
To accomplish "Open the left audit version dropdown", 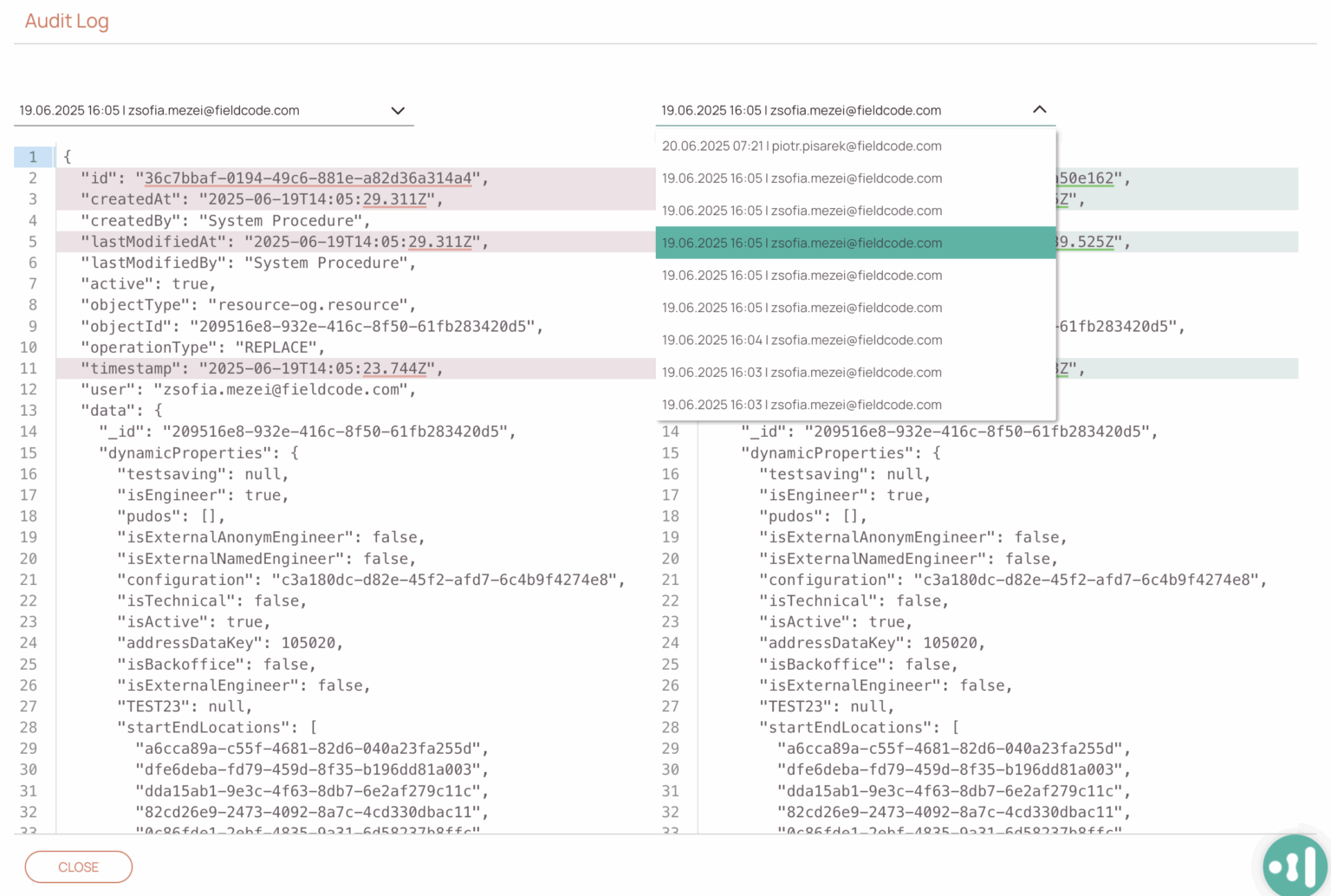I will [398, 110].
